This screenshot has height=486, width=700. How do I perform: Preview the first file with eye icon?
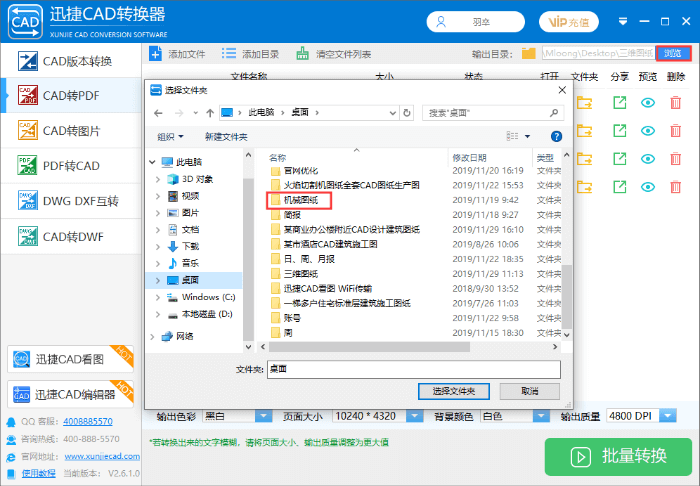click(x=648, y=103)
